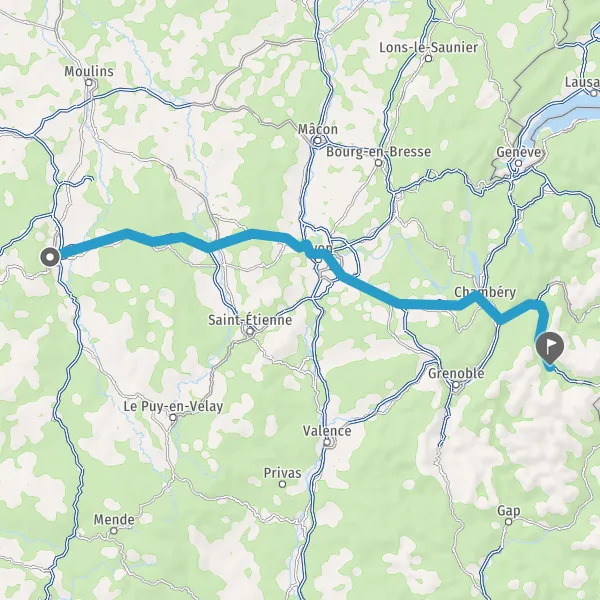Viewport: 600px width, 600px height.
Task: Select the Le Puy-en-Velay city marker
Action: click(173, 417)
